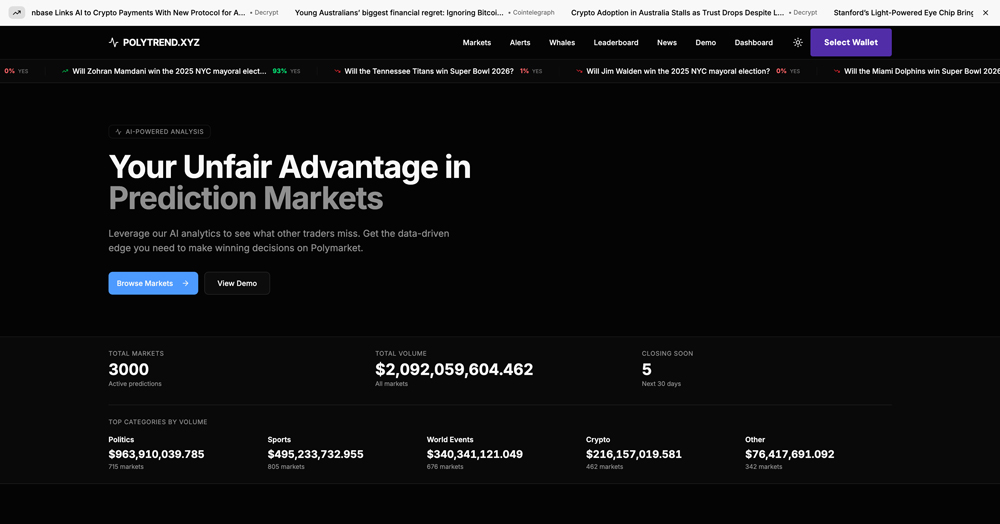This screenshot has width=1000, height=524.
Task: Click the red trend icon beside Tennessee Titans market
Action: [338, 72]
